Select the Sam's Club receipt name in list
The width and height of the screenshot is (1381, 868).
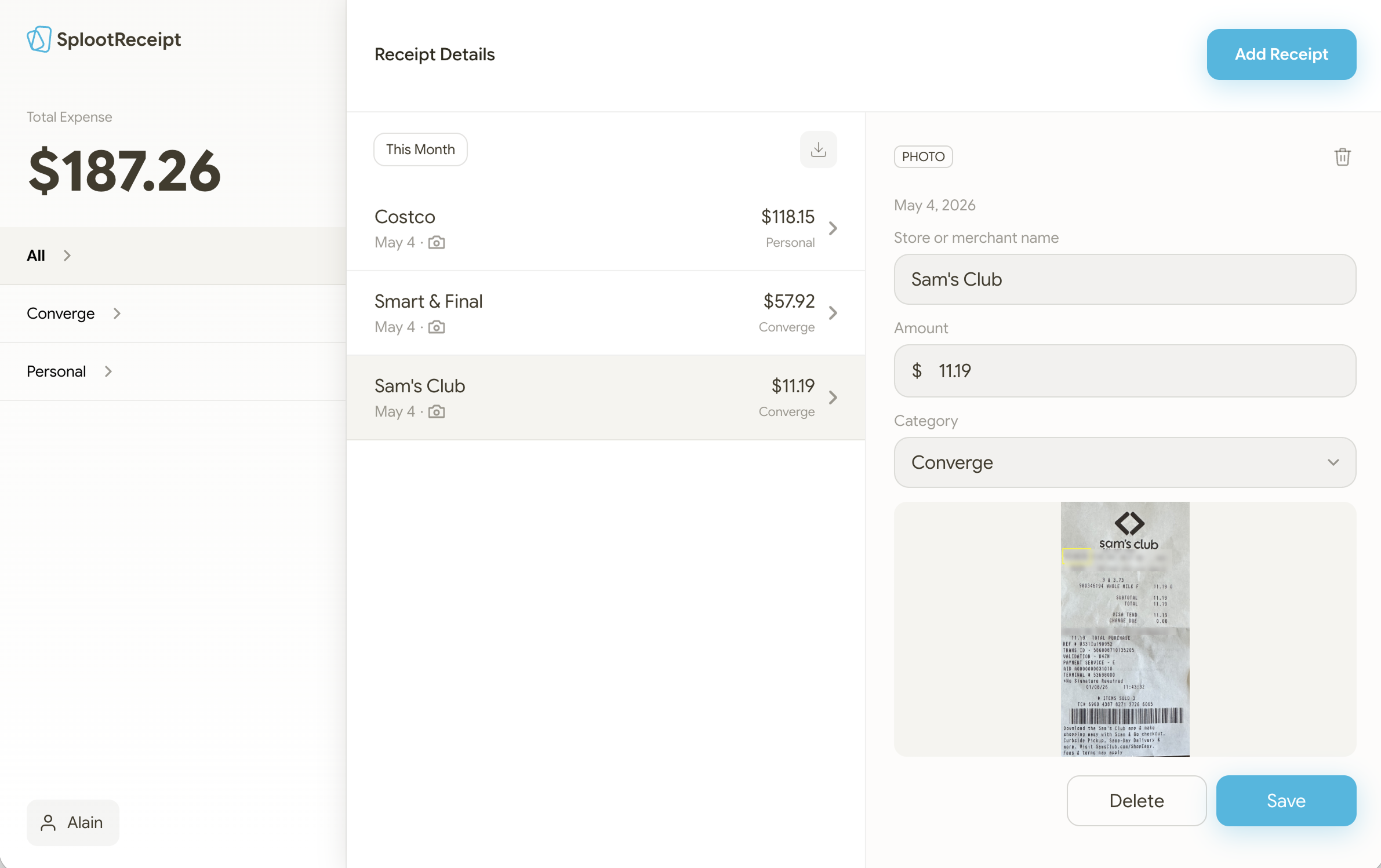pyautogui.click(x=420, y=386)
